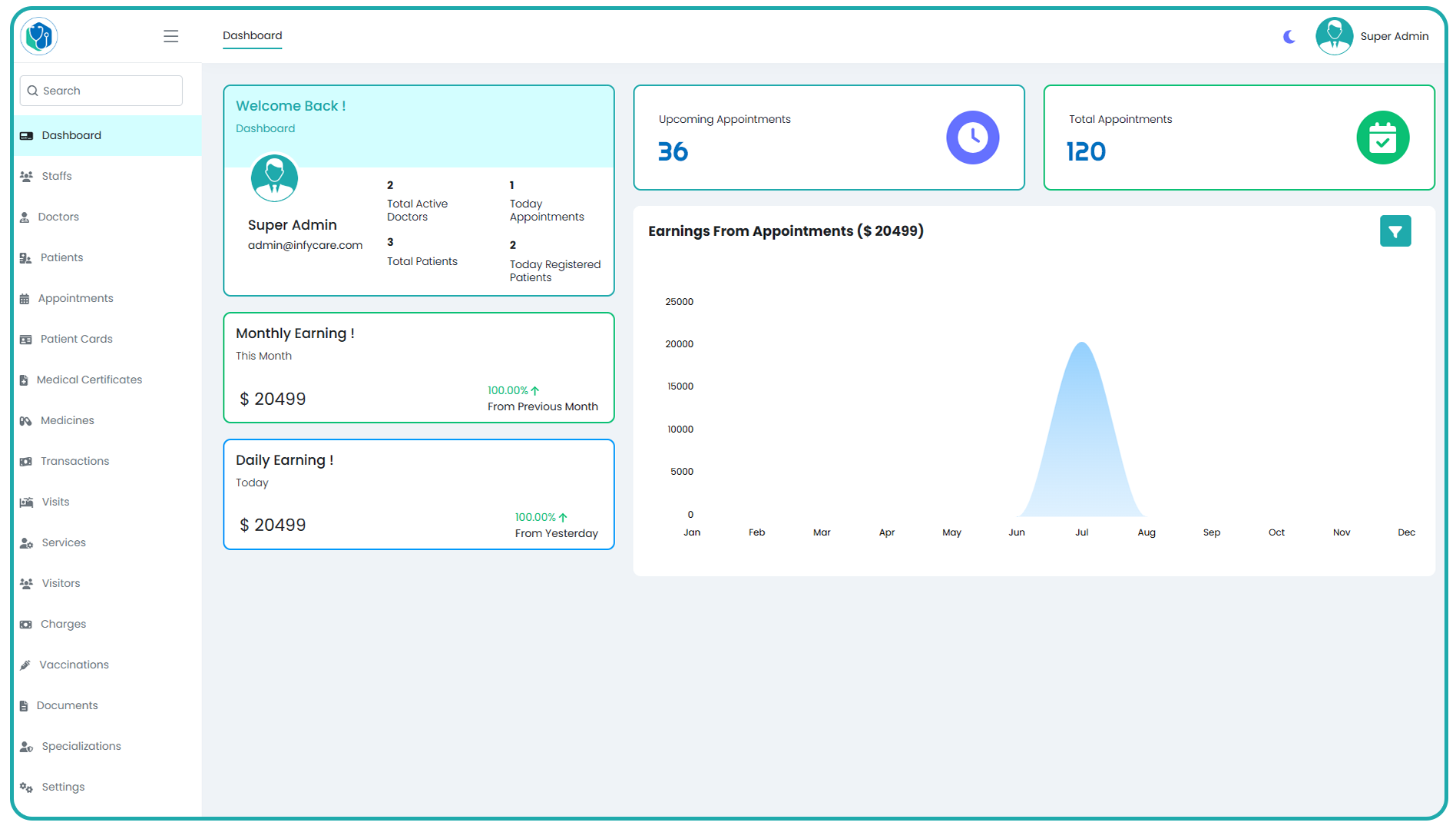Click the InfyCare logo in the header

click(39, 36)
